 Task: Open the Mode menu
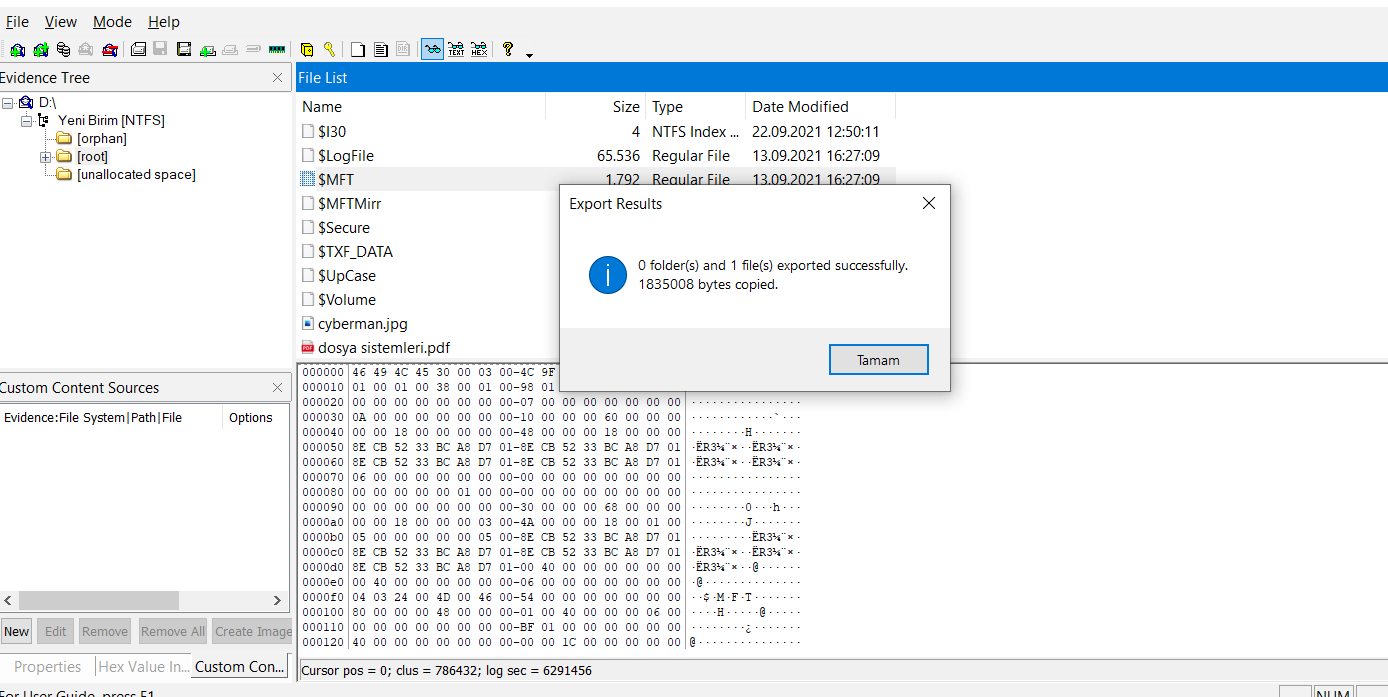tap(112, 21)
